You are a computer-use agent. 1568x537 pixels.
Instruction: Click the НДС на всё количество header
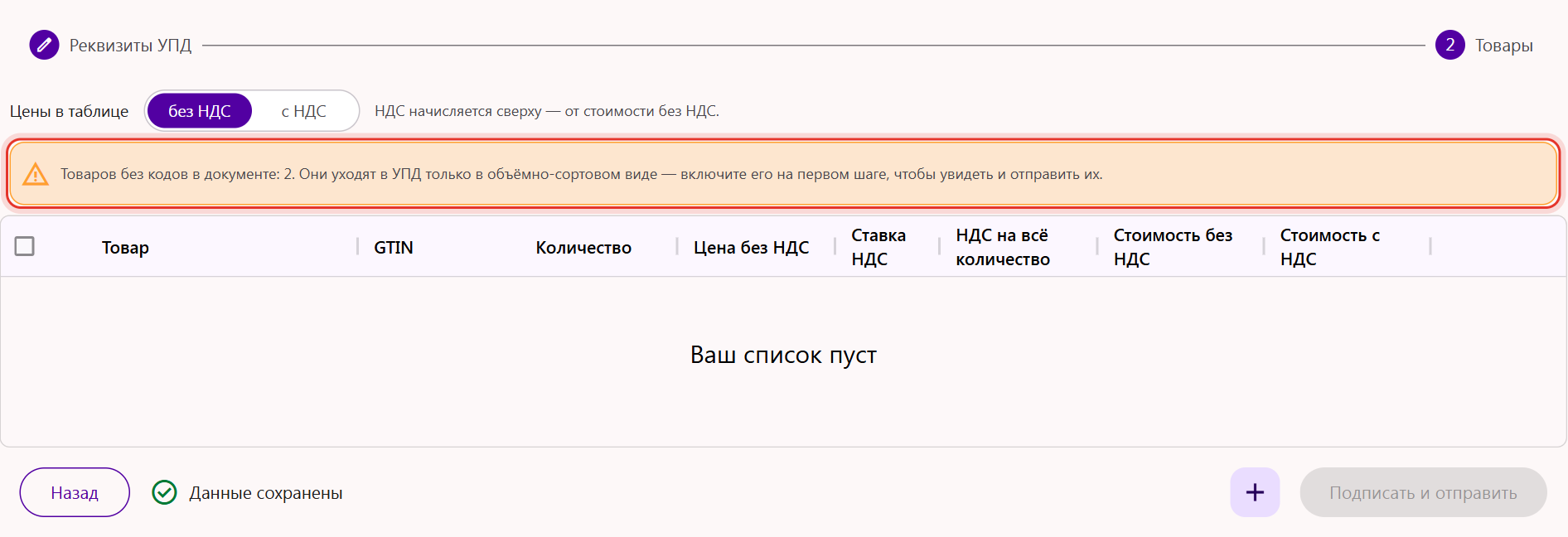(1003, 247)
